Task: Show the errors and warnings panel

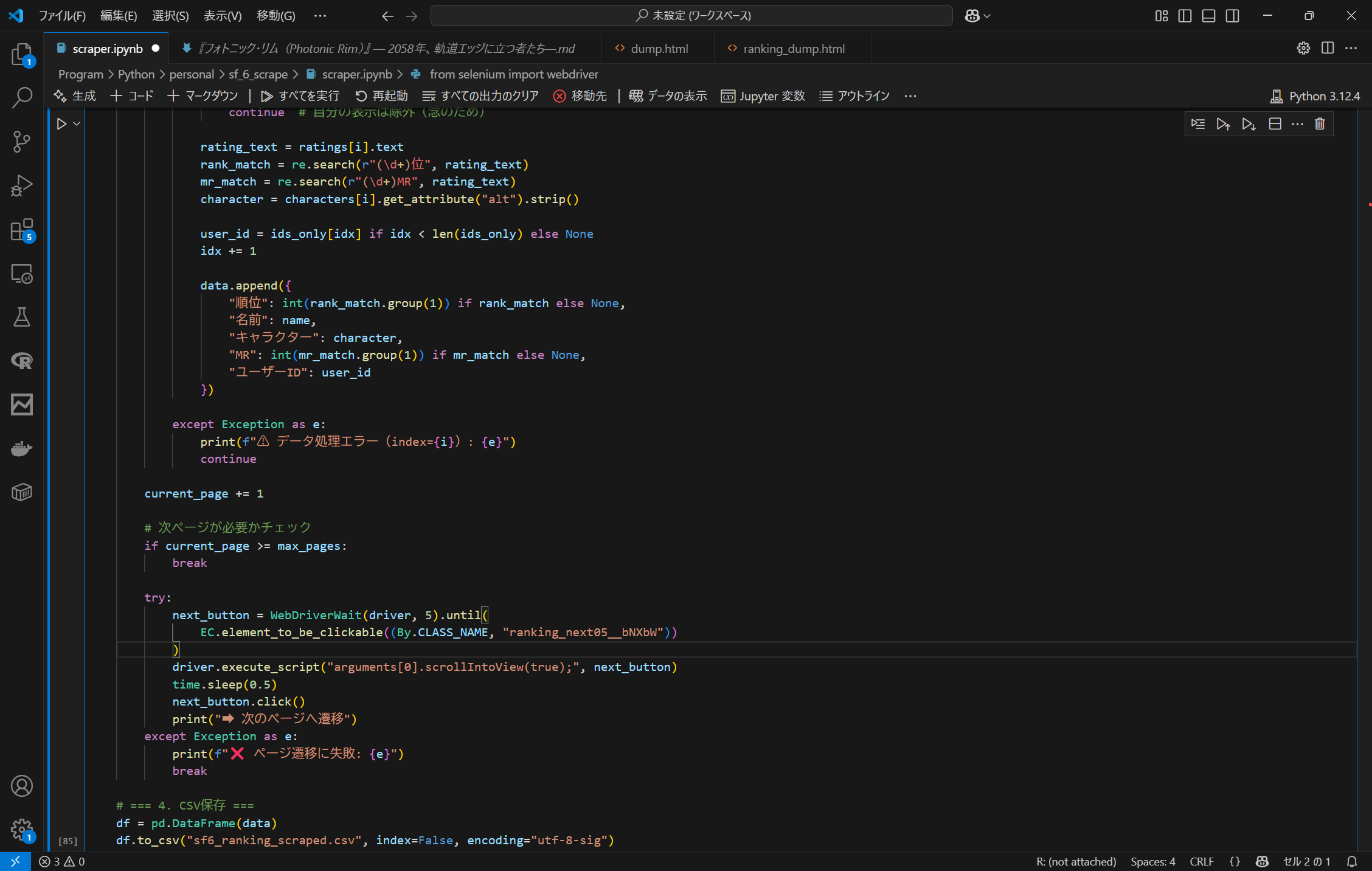Action: tap(62, 861)
